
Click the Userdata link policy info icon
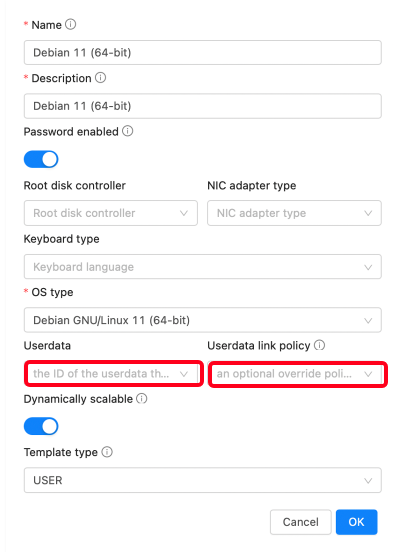pyautogui.click(x=319, y=345)
